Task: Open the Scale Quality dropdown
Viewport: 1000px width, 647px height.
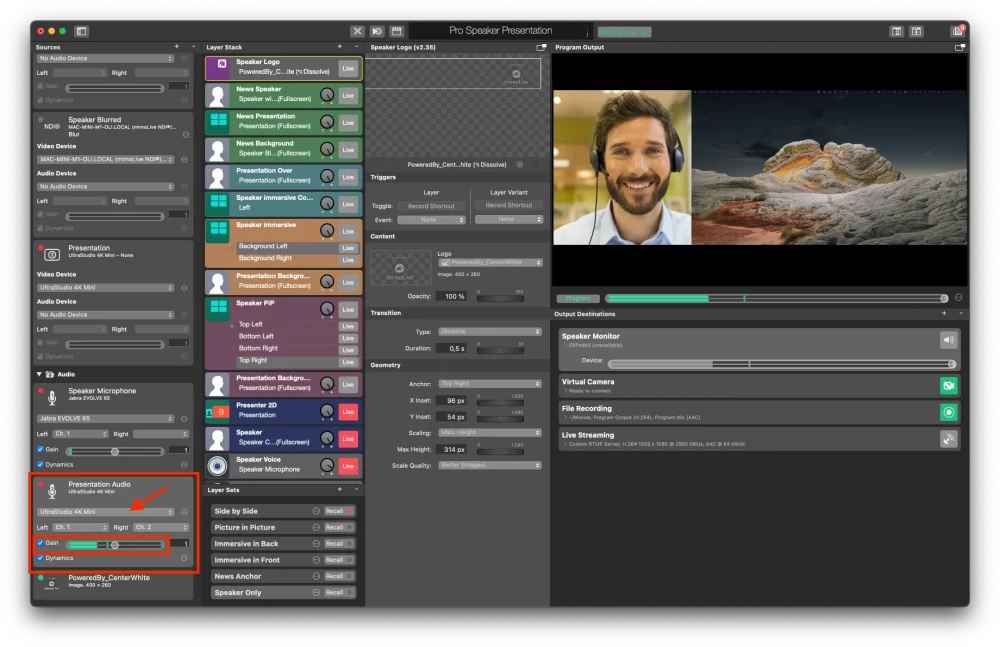Action: [490, 465]
